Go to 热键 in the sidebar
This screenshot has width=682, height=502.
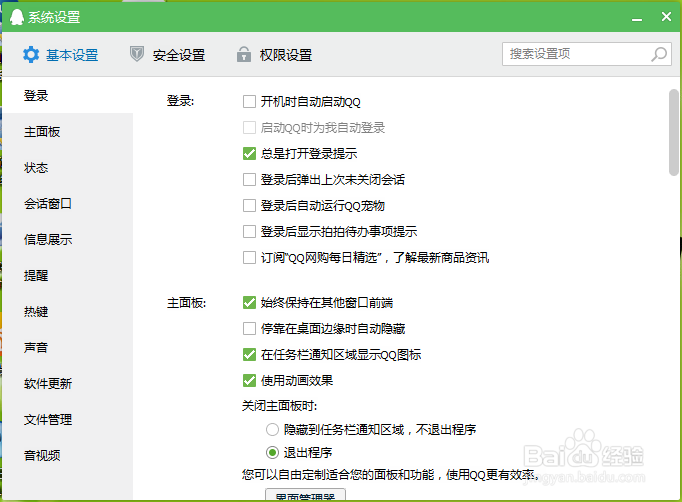tap(68, 312)
